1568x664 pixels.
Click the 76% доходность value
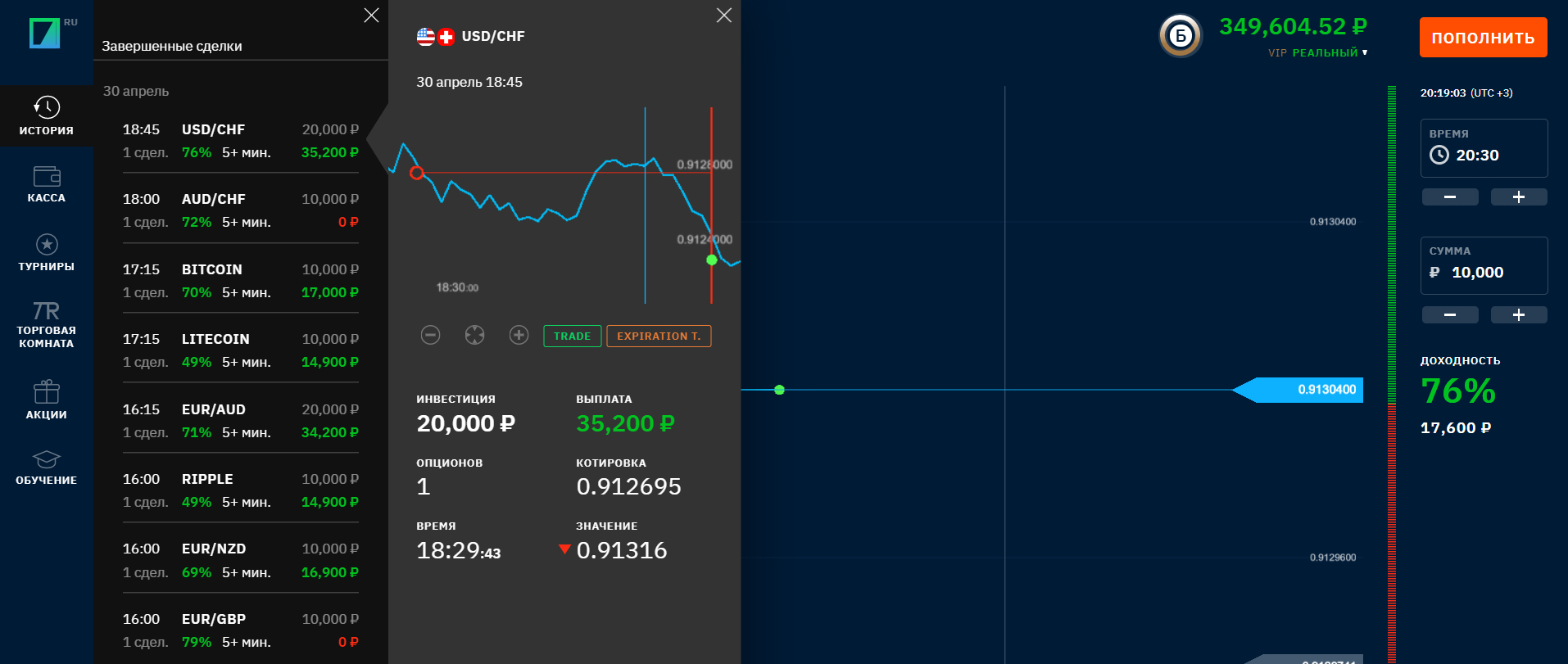pos(1458,391)
